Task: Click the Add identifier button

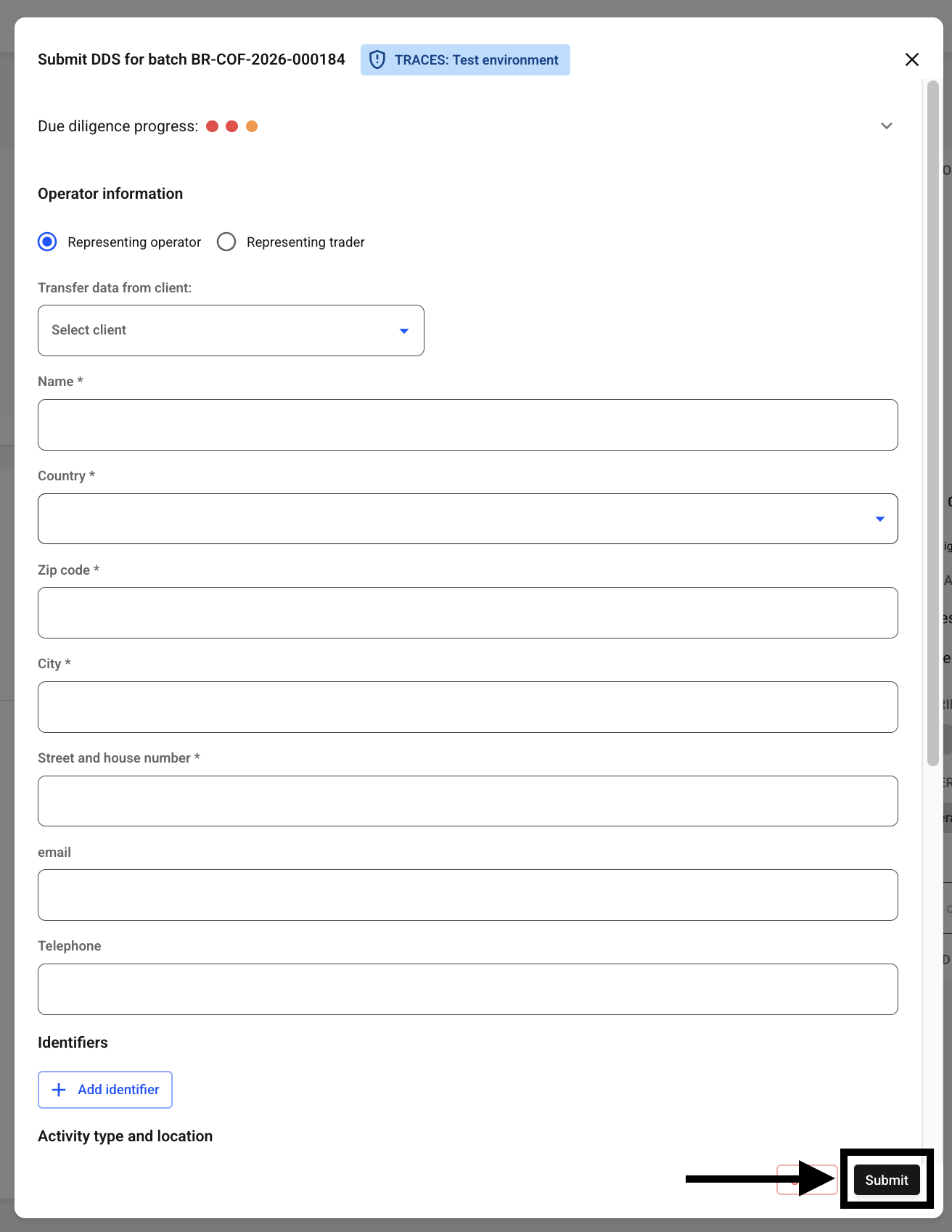Action: pyautogui.click(x=105, y=1090)
